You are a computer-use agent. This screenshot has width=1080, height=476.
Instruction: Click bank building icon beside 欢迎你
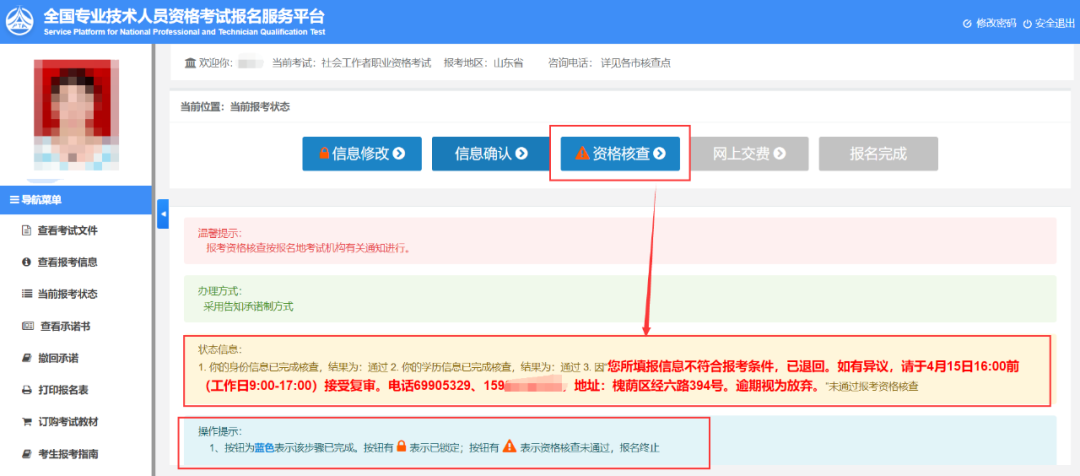click(x=190, y=63)
